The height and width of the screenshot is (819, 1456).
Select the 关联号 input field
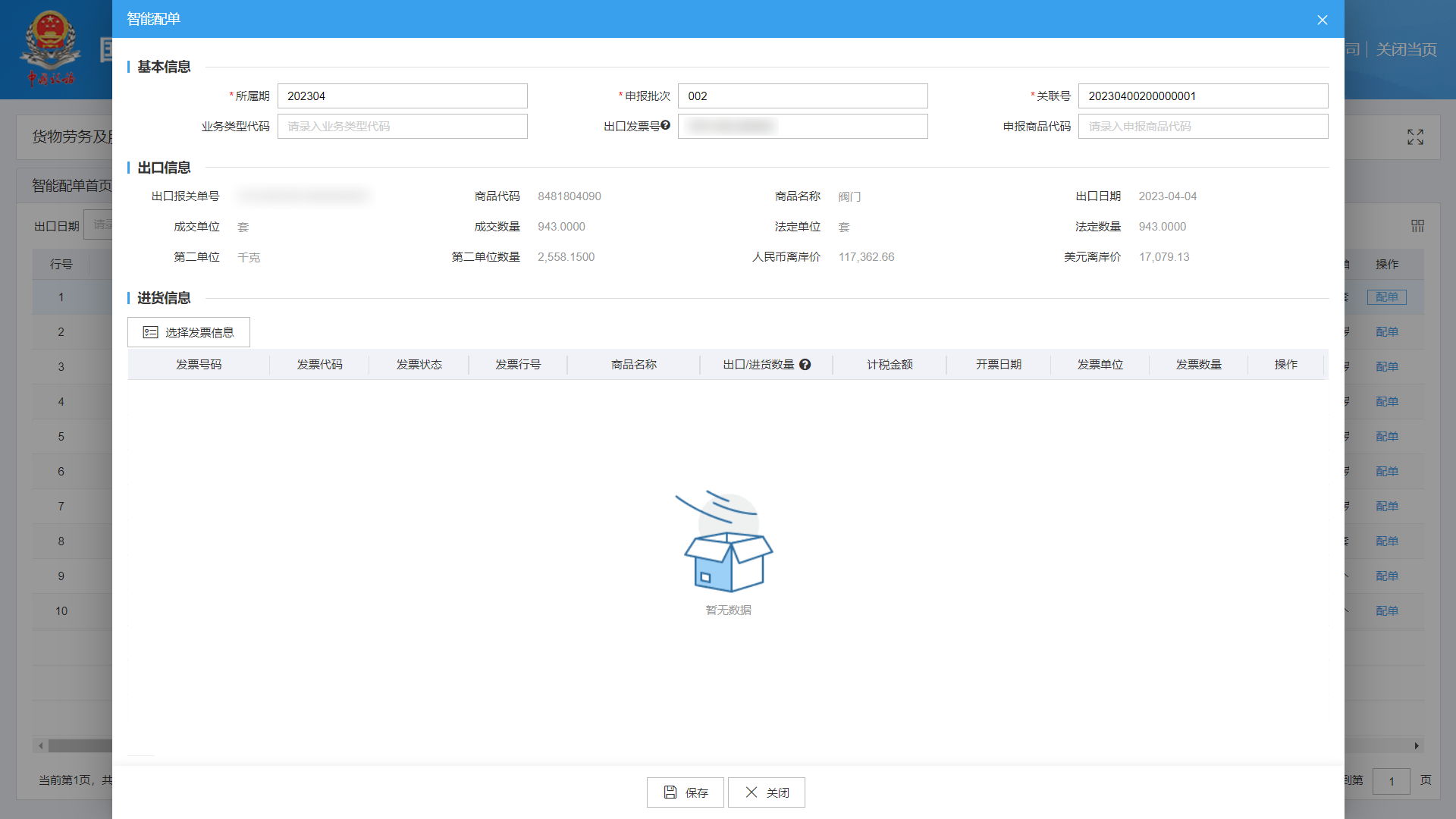click(1202, 96)
